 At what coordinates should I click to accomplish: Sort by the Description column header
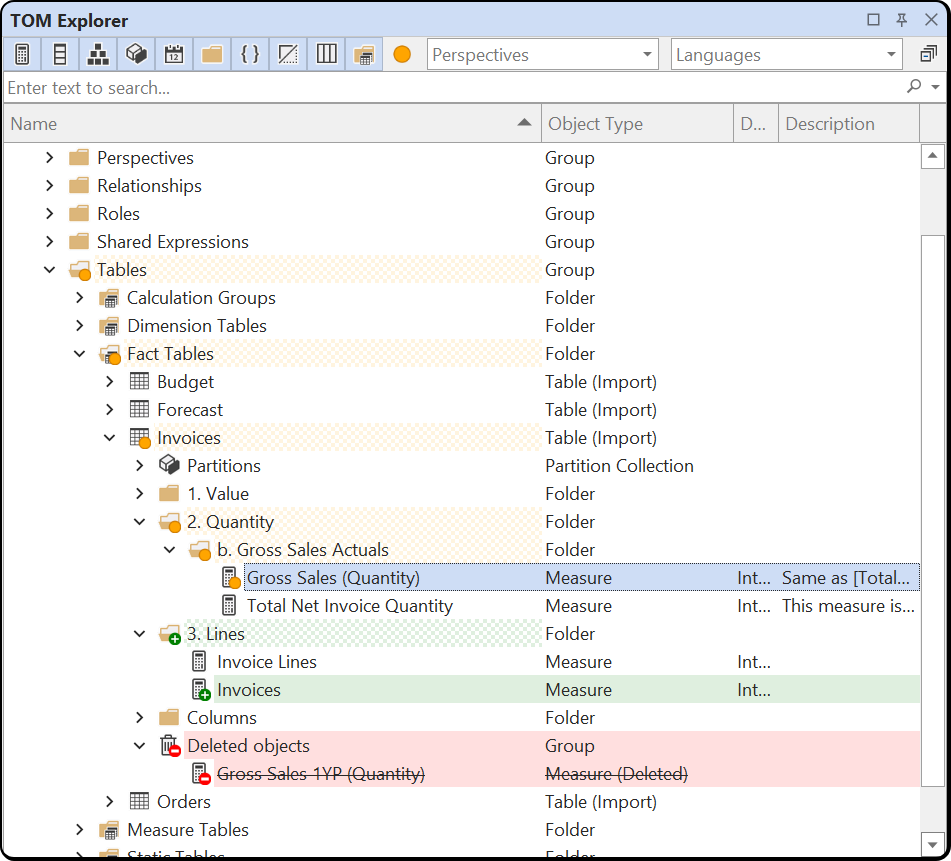849,124
